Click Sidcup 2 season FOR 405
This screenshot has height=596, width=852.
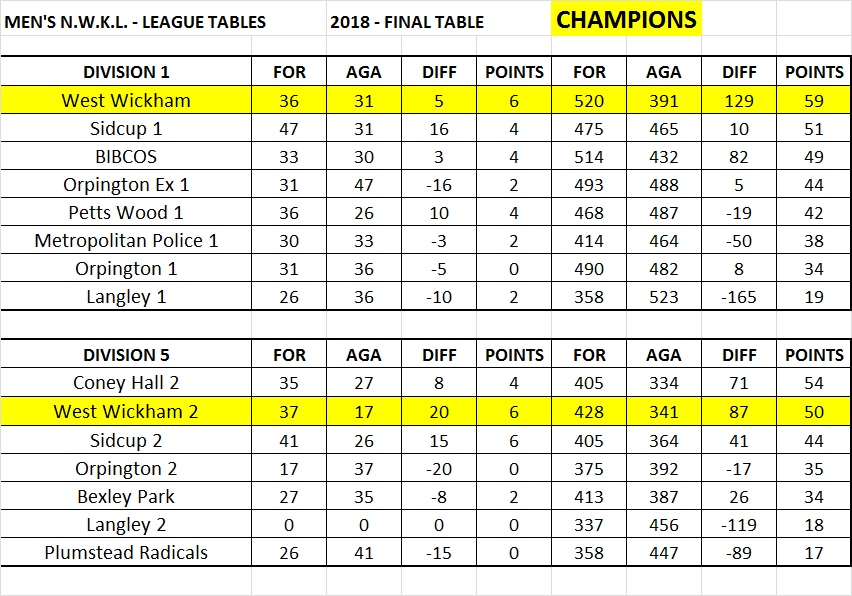tap(589, 441)
